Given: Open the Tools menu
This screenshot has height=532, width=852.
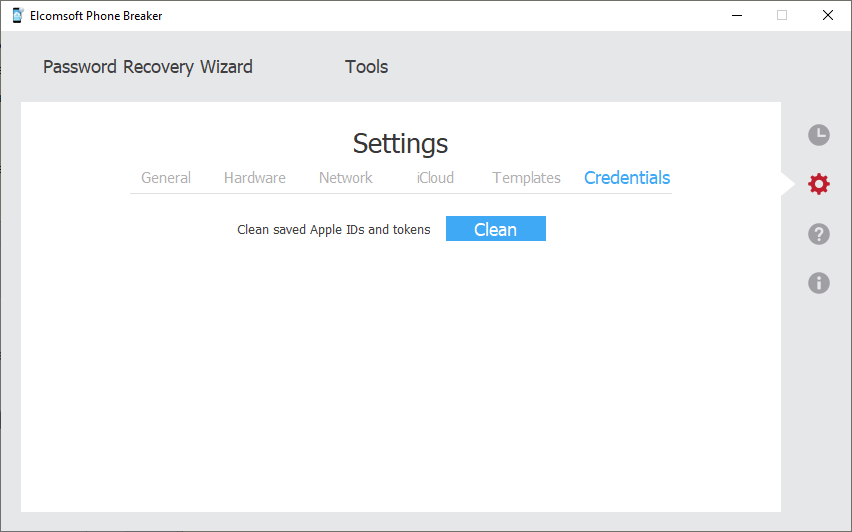Looking at the screenshot, I should tap(366, 67).
